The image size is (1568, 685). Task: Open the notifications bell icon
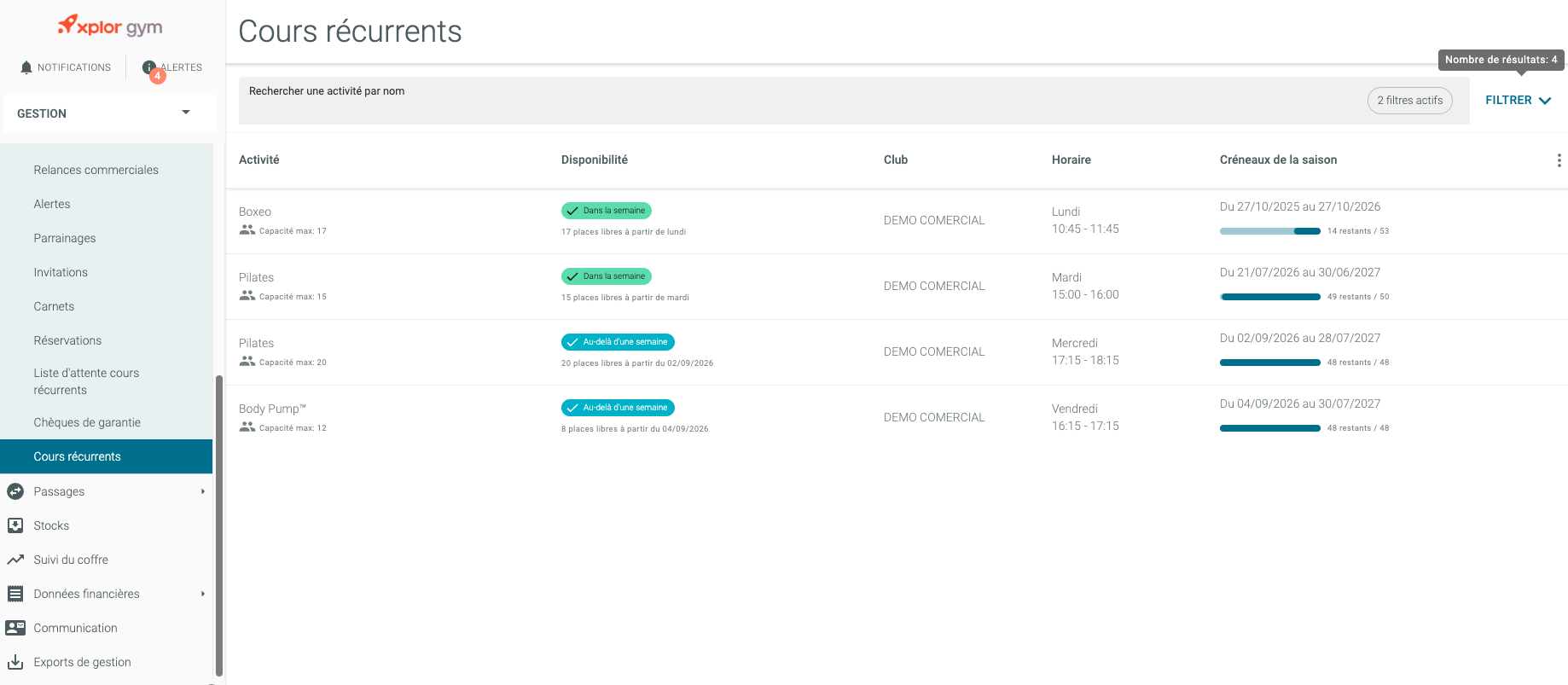point(26,67)
